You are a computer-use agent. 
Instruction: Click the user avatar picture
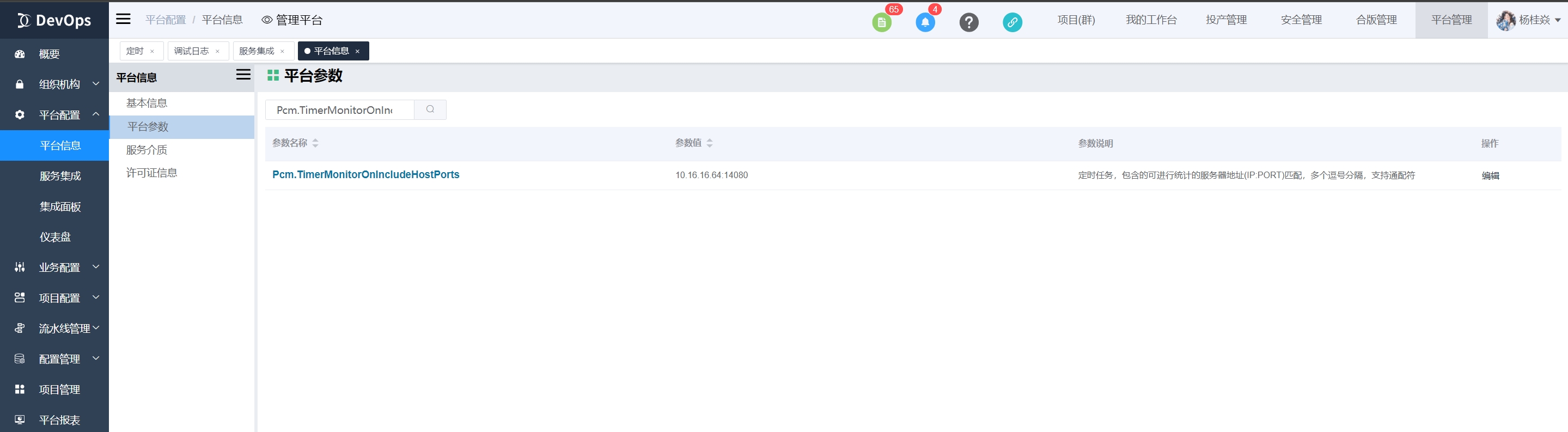click(x=1506, y=21)
